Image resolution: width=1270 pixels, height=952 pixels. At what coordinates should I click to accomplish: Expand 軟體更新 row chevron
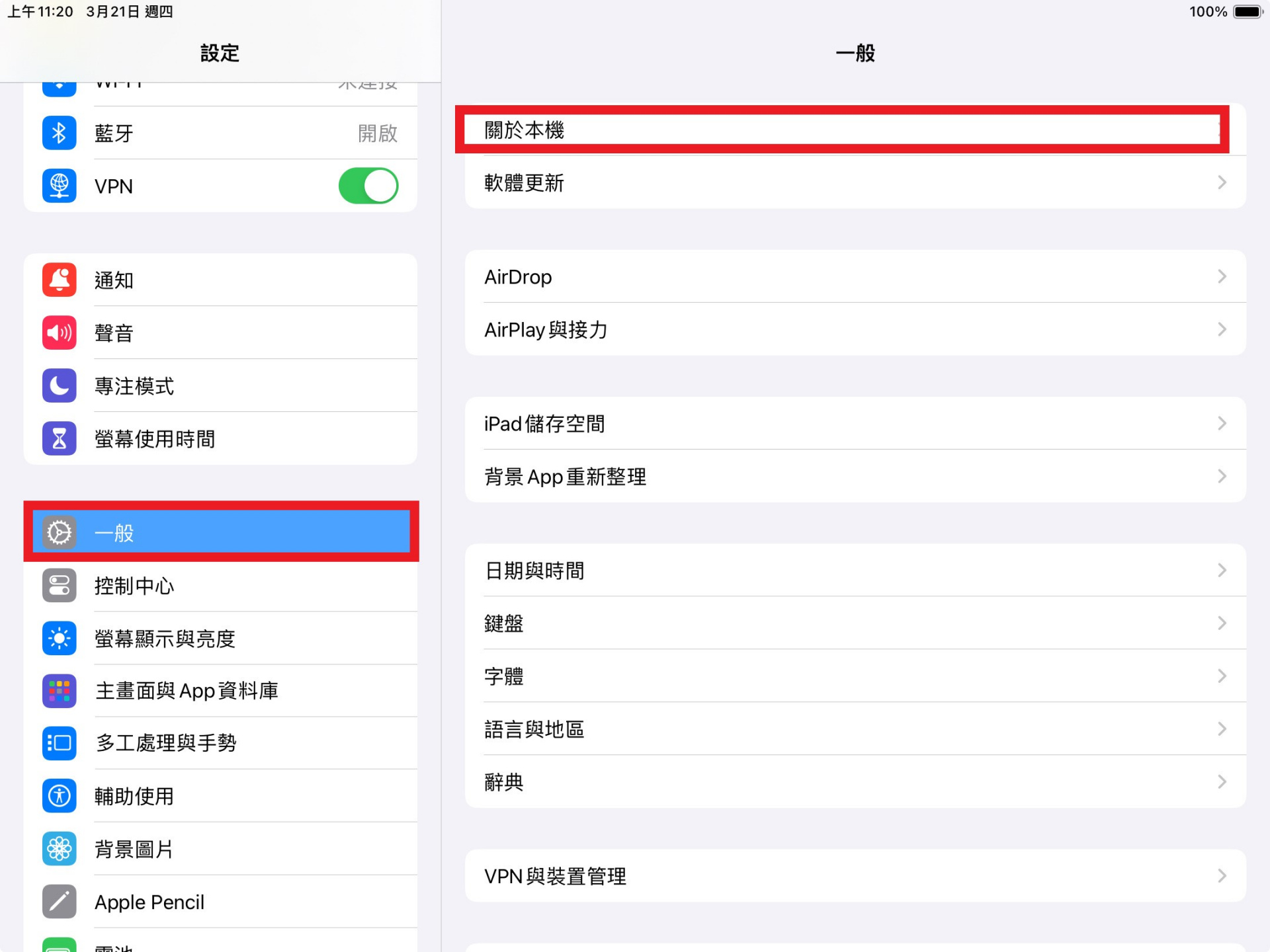1221,182
